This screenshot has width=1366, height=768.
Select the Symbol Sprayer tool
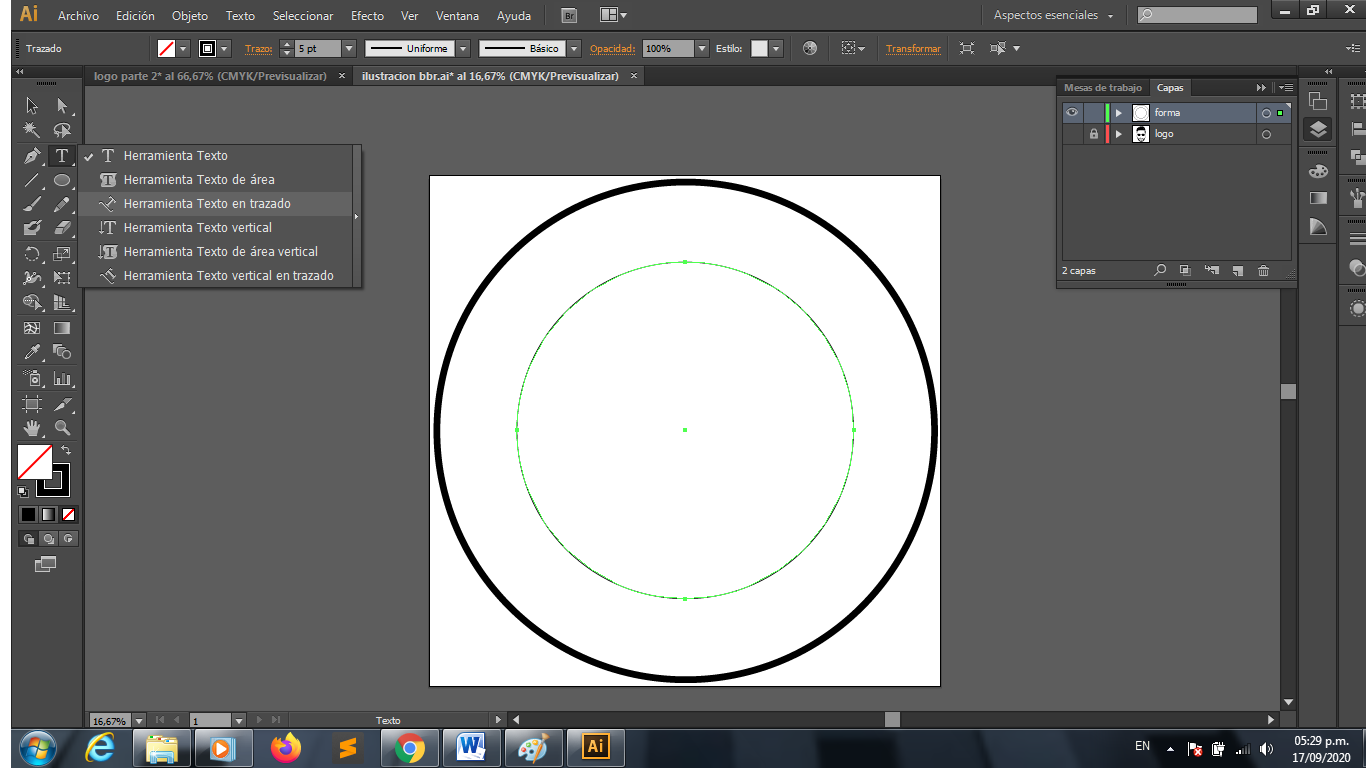click(x=32, y=378)
